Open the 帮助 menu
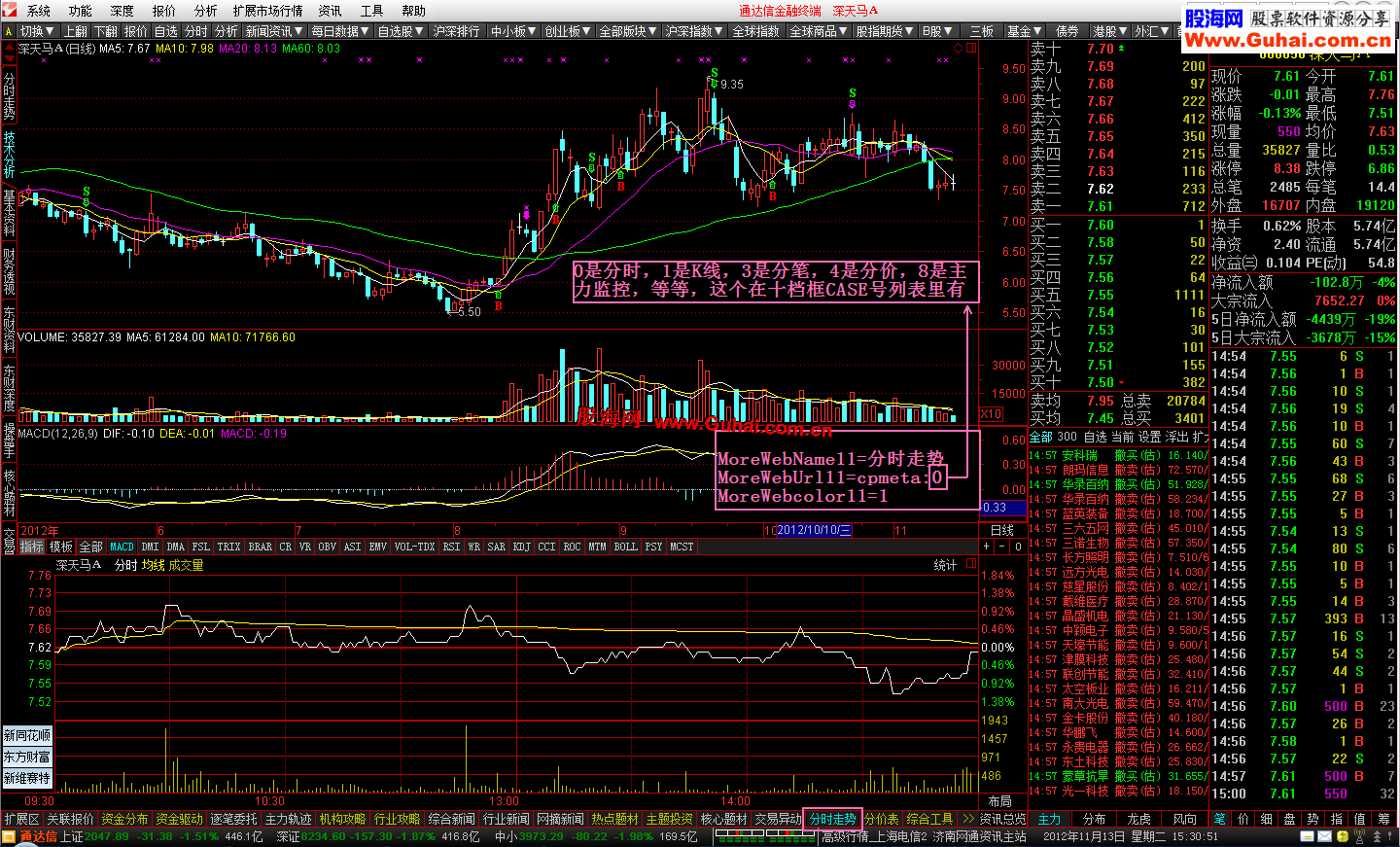The image size is (1400, 847). pyautogui.click(x=413, y=11)
